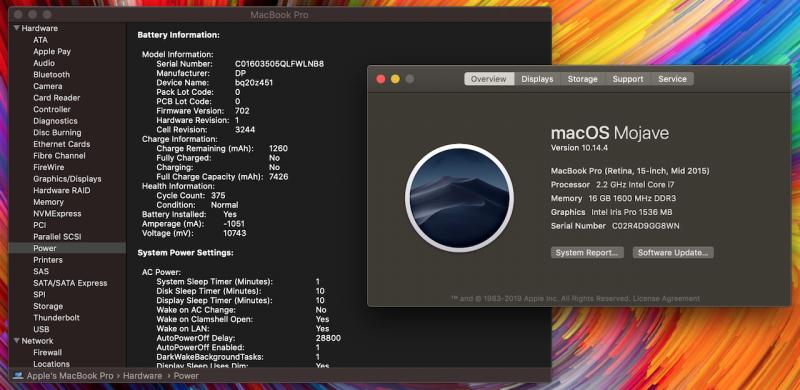Click the macOS Mojave desert logo
The height and width of the screenshot is (390, 800).
pos(460,198)
